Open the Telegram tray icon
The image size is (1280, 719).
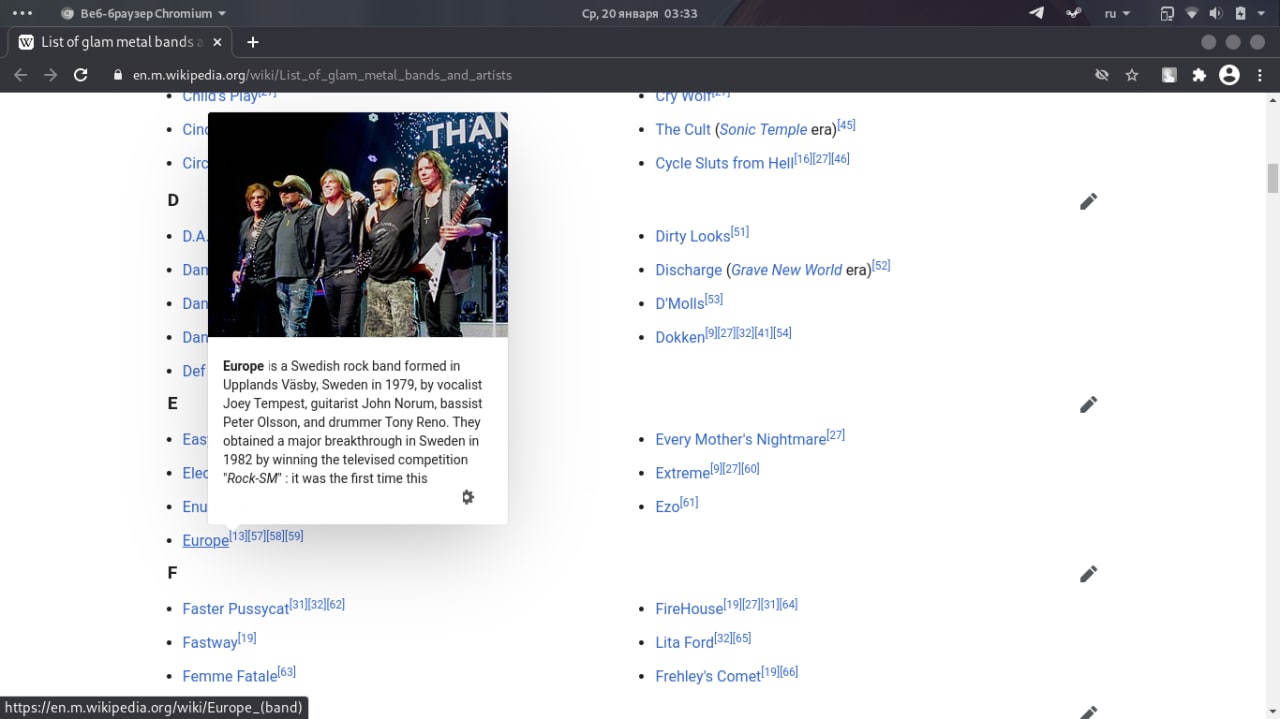click(x=1037, y=13)
